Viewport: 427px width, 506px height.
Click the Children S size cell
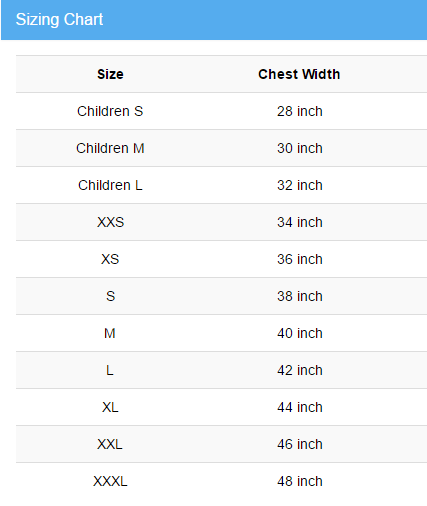pyautogui.click(x=110, y=111)
